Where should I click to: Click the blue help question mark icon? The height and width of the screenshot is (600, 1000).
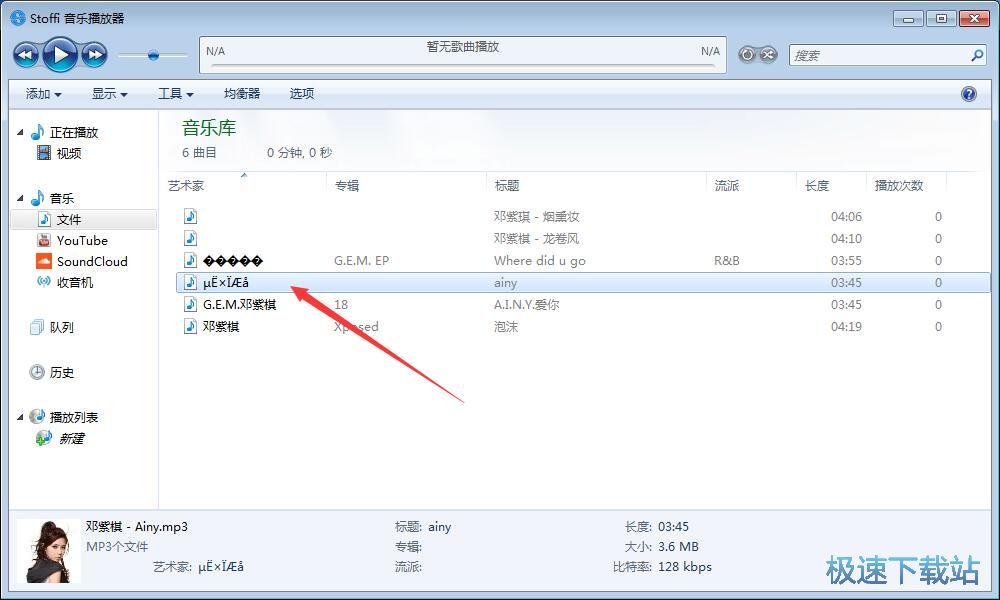968,94
